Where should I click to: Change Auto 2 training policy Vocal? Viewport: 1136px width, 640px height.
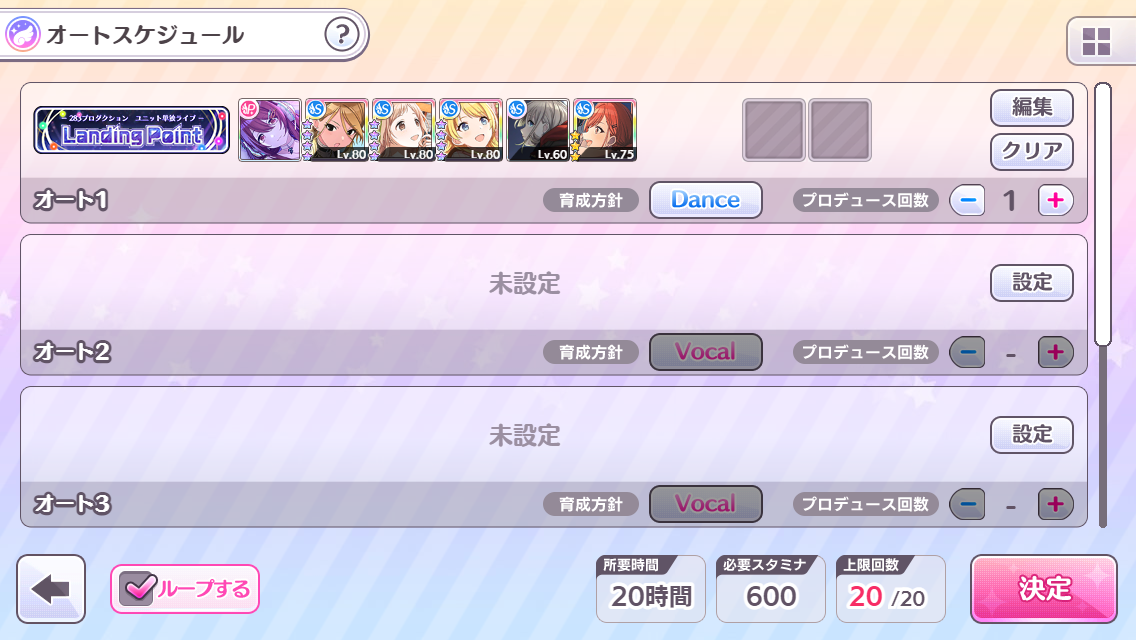click(706, 352)
